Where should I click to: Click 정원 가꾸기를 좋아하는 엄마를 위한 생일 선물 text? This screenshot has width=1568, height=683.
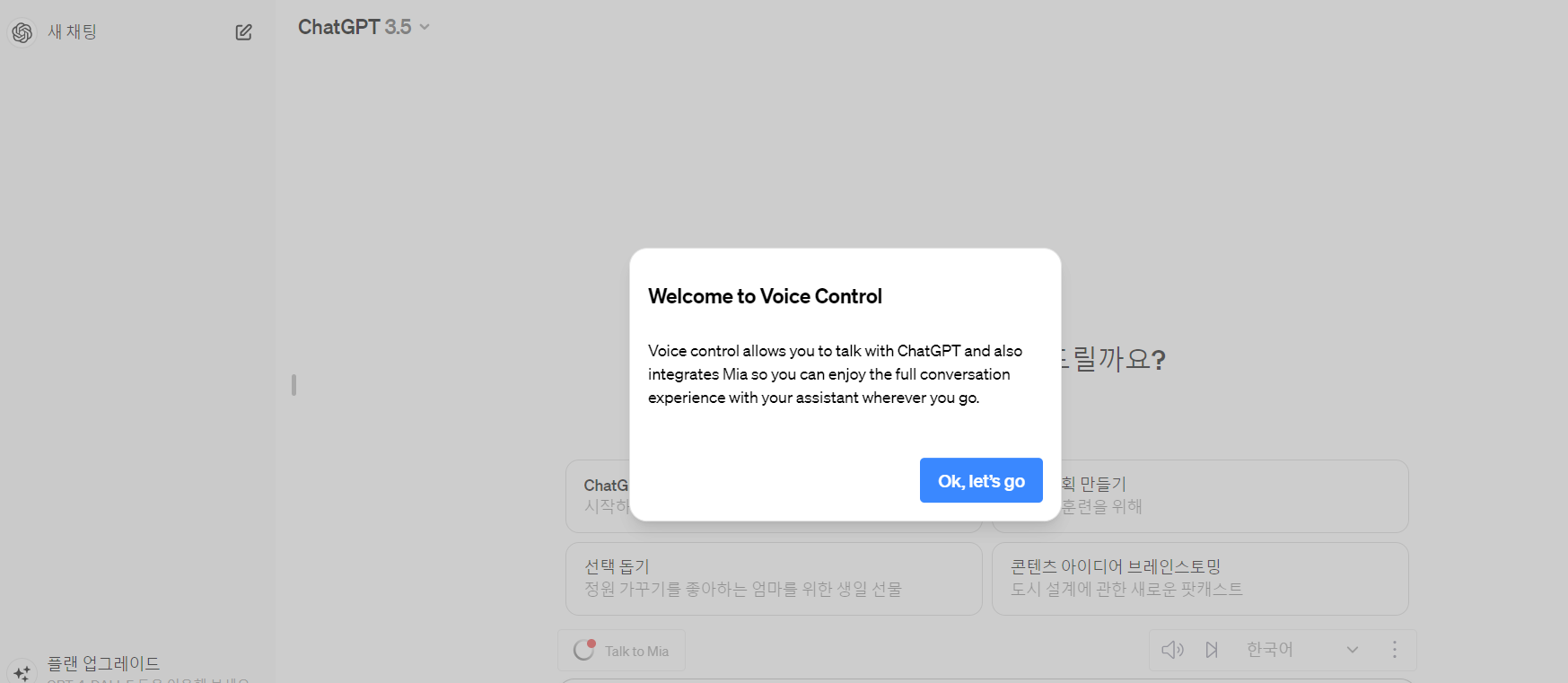point(743,589)
